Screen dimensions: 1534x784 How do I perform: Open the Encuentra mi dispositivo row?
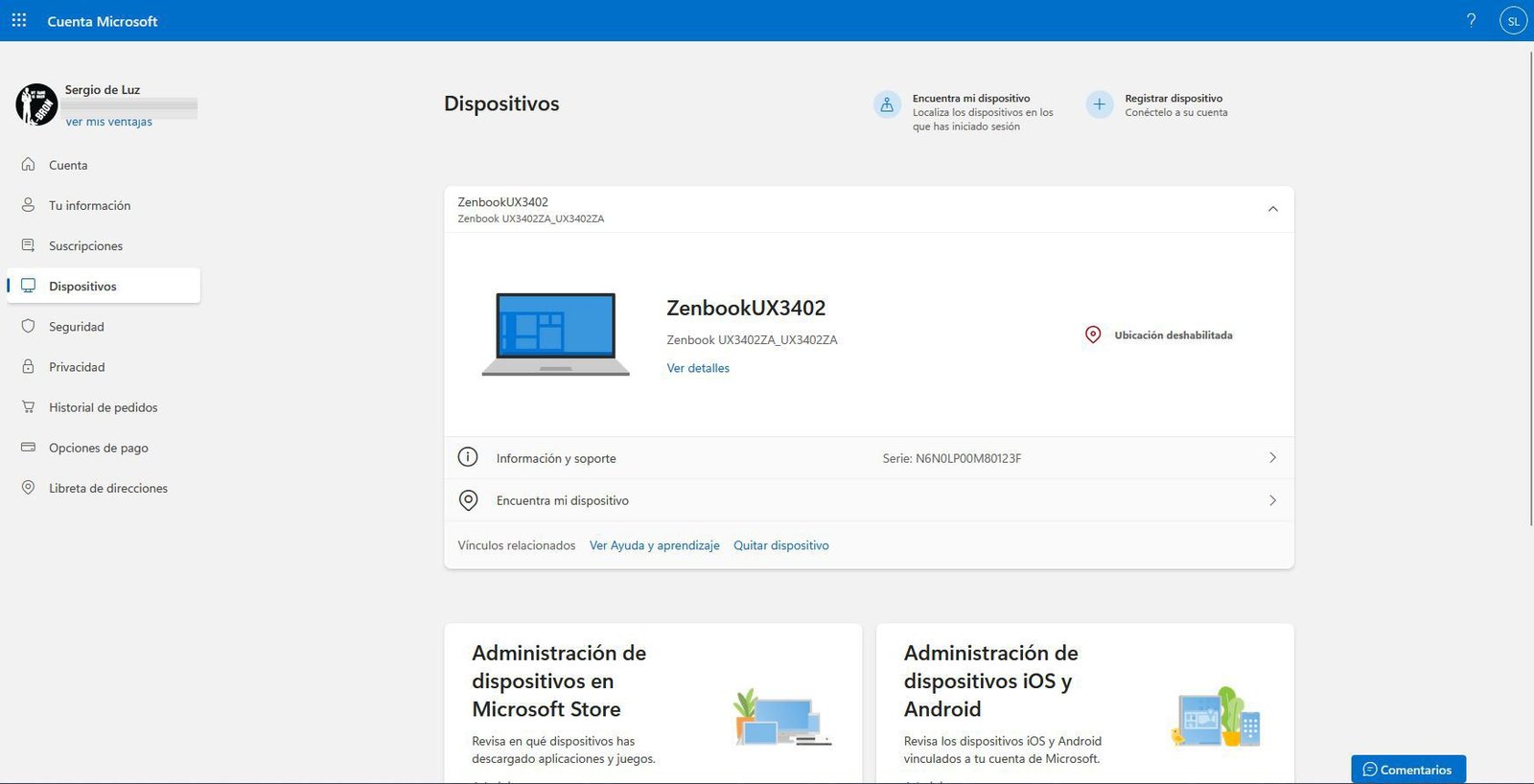pos(869,500)
